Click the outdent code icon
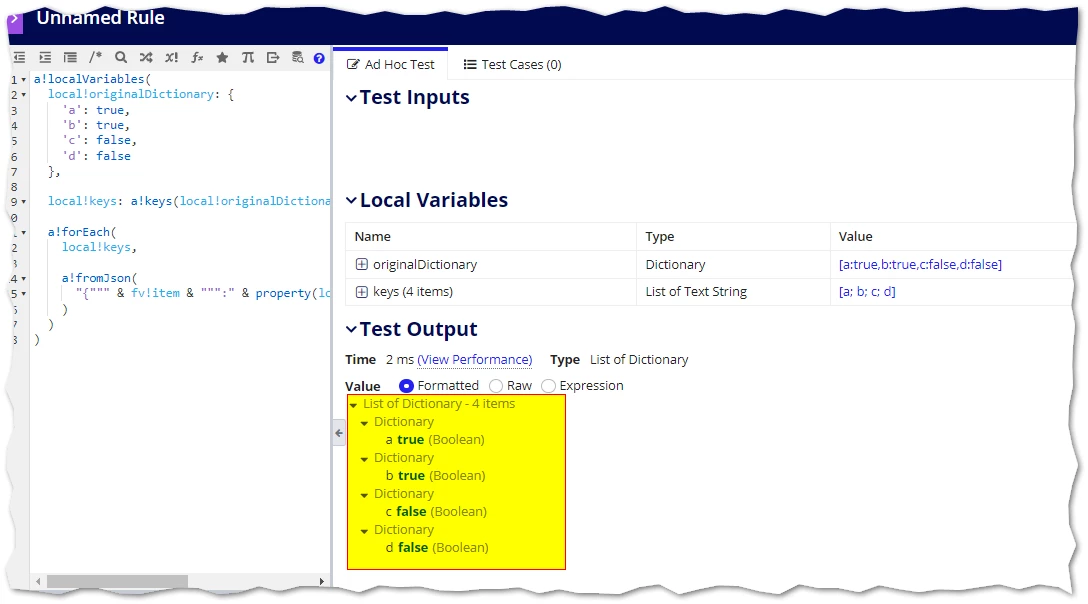 pos(19,58)
